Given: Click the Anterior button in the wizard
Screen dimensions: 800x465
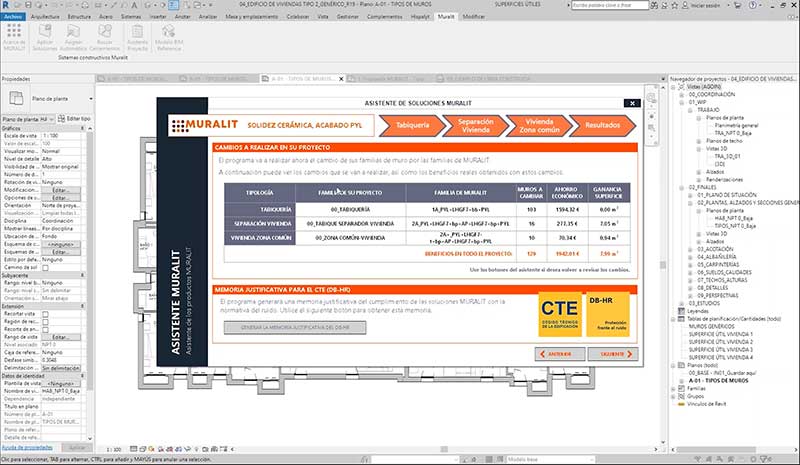Looking at the screenshot, I should 560,354.
